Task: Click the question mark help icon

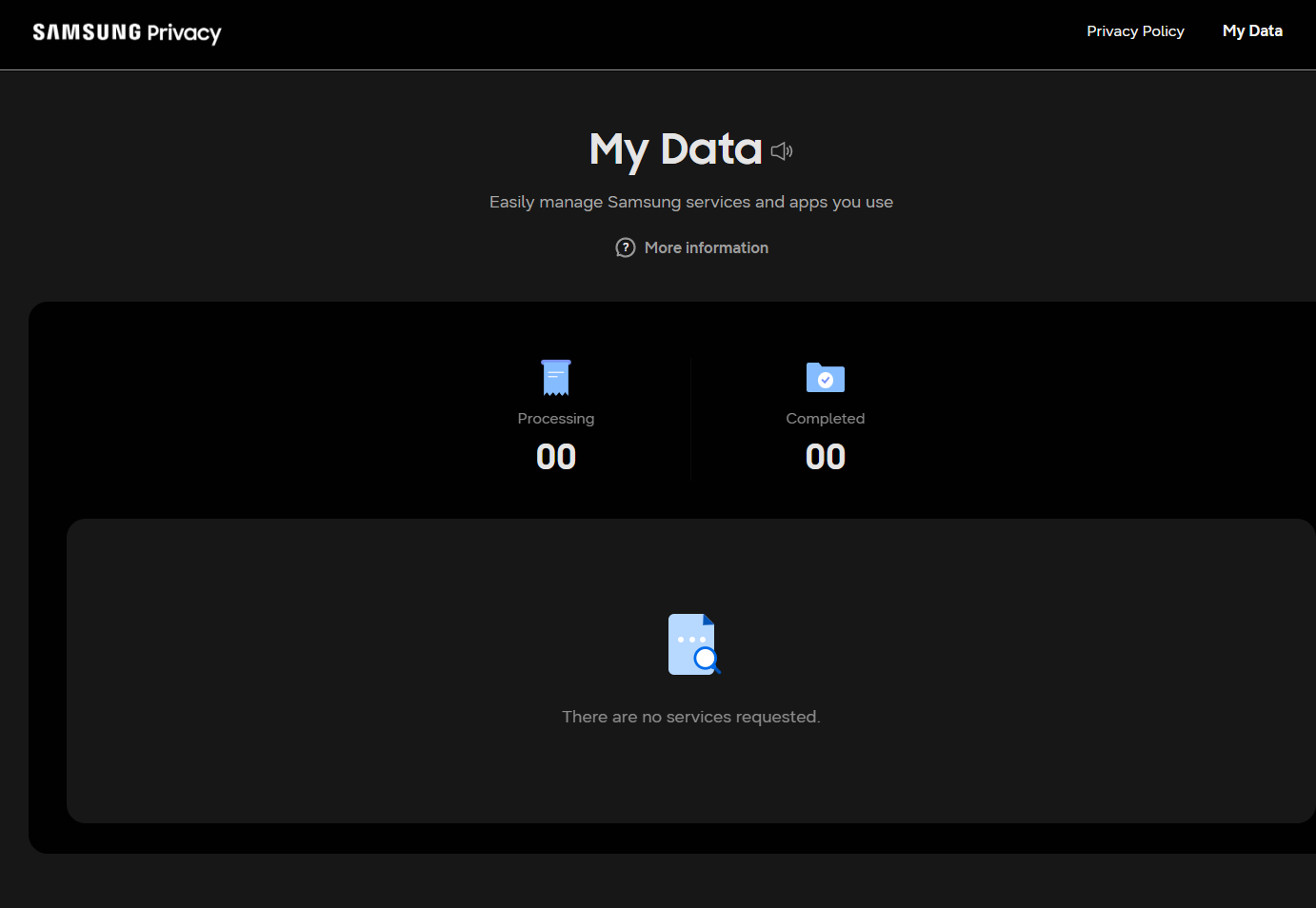Action: pyautogui.click(x=626, y=247)
